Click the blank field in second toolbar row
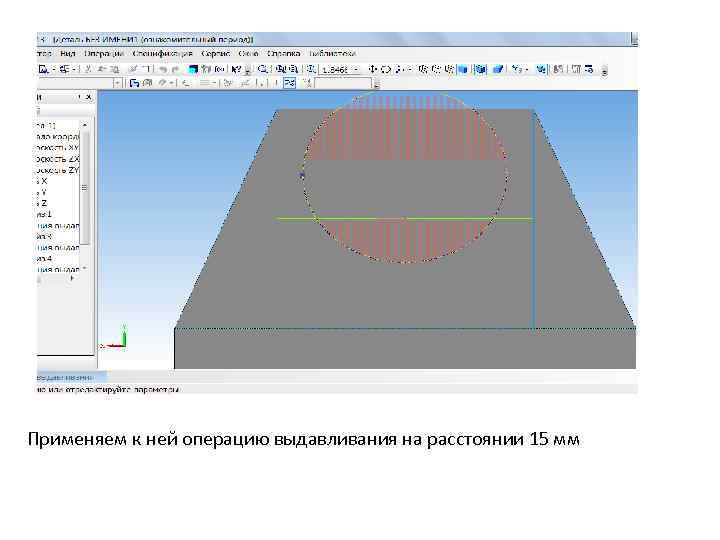 [343, 83]
